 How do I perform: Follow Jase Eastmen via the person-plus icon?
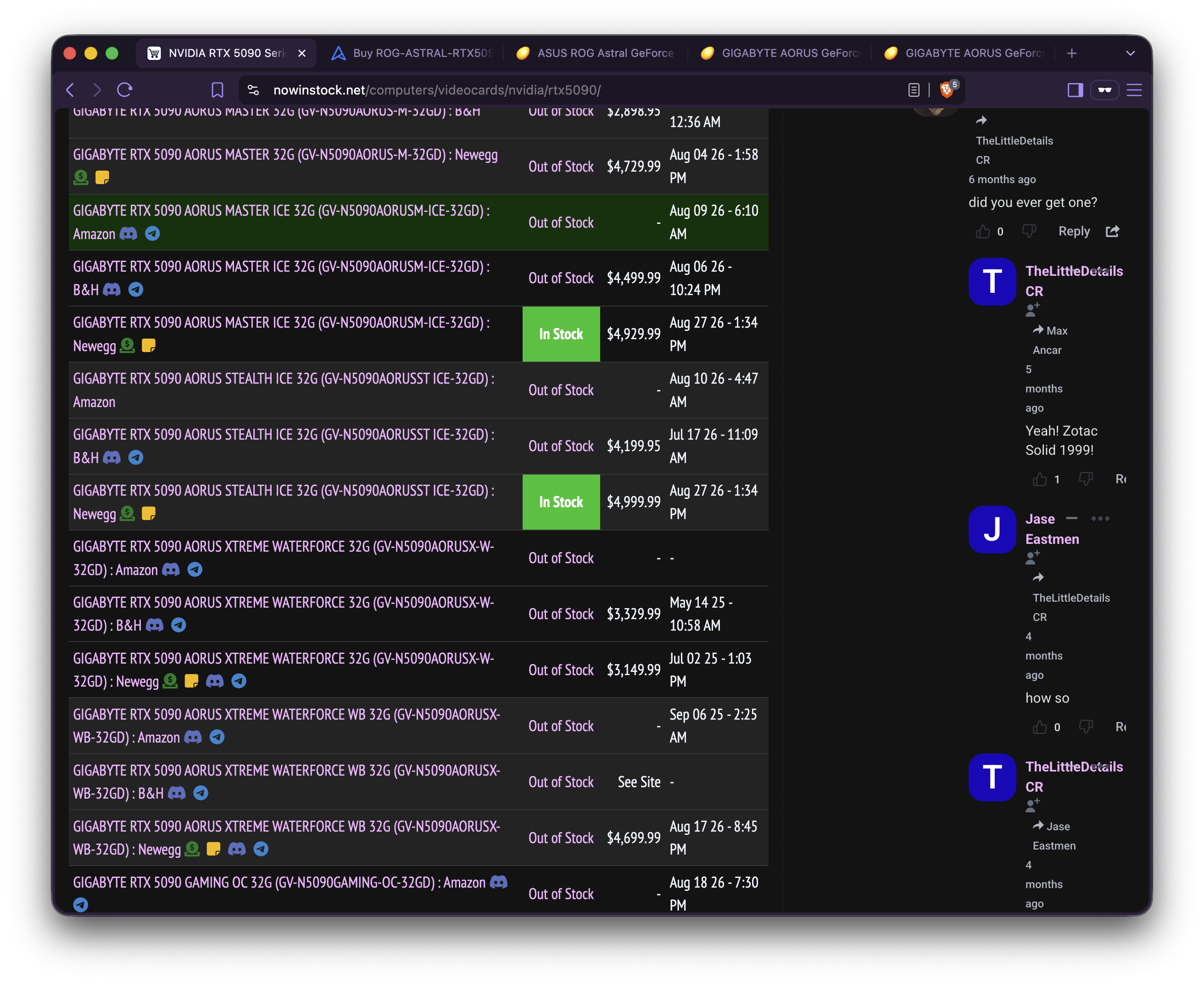[x=1032, y=558]
